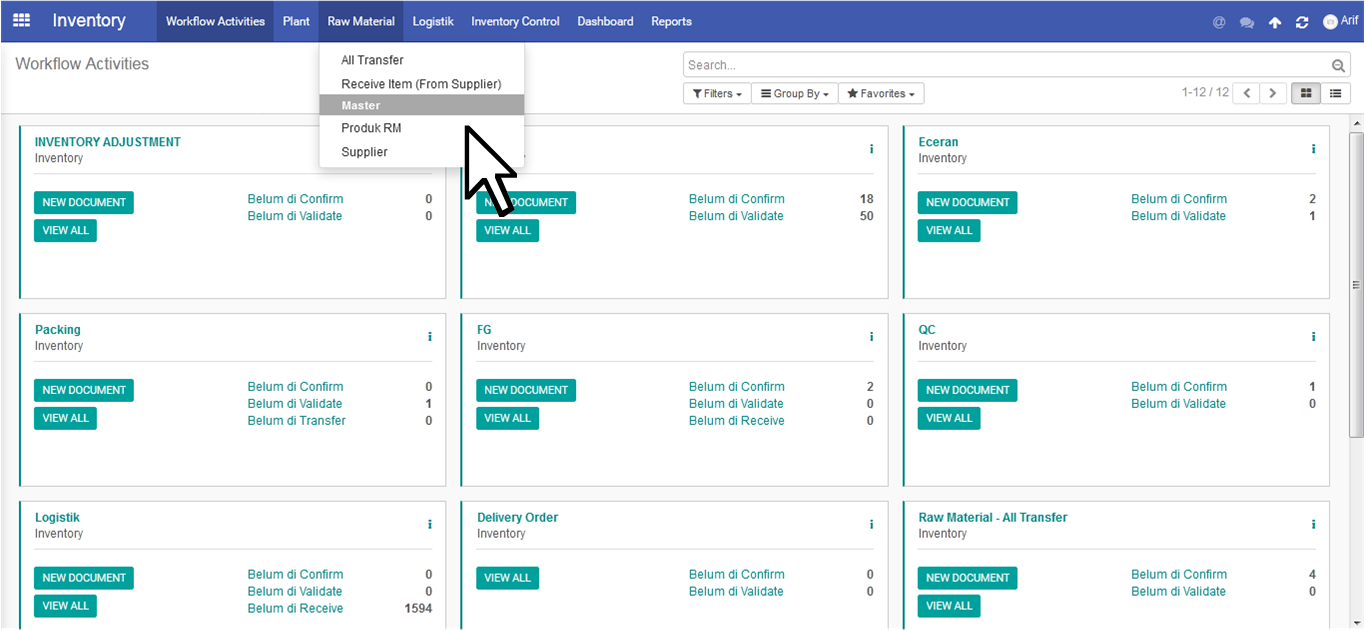The width and height of the screenshot is (1365, 630).
Task: Click VIEW ALL in Delivery Order card
Action: coord(507,577)
